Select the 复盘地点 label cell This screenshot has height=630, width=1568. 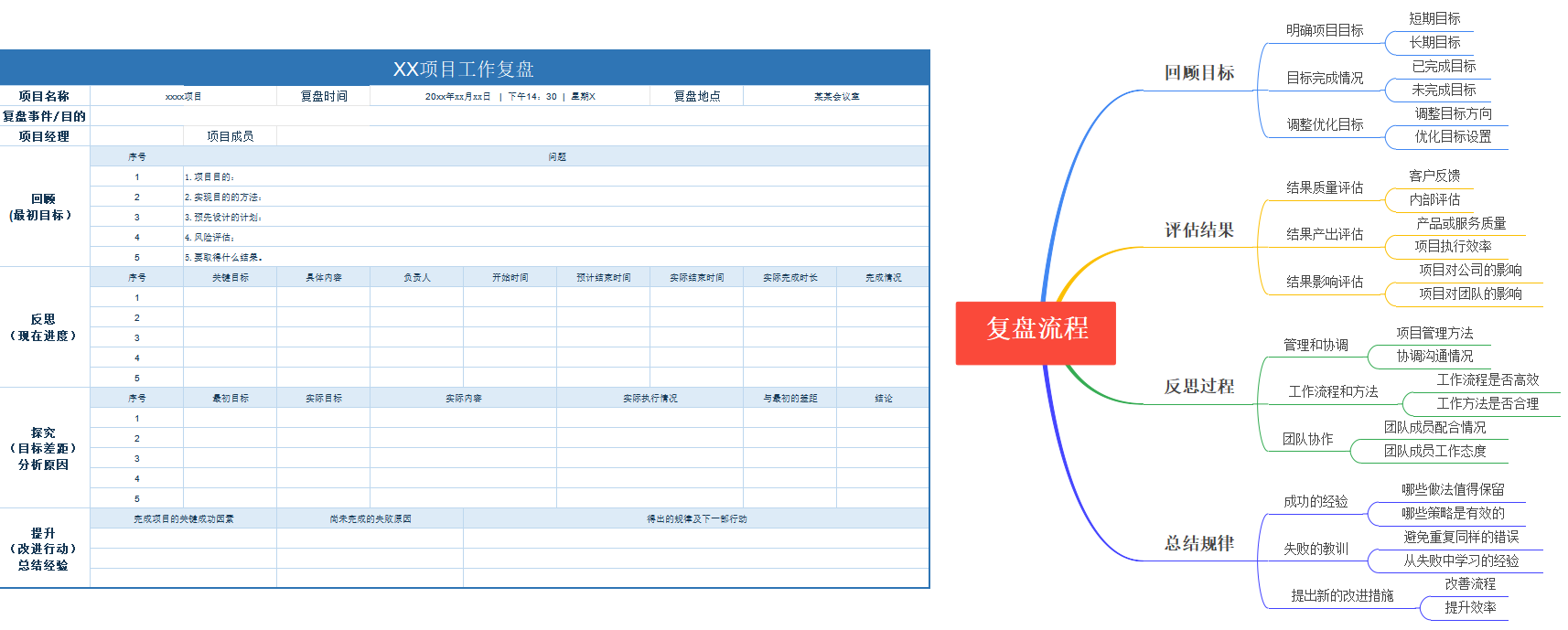click(x=697, y=96)
